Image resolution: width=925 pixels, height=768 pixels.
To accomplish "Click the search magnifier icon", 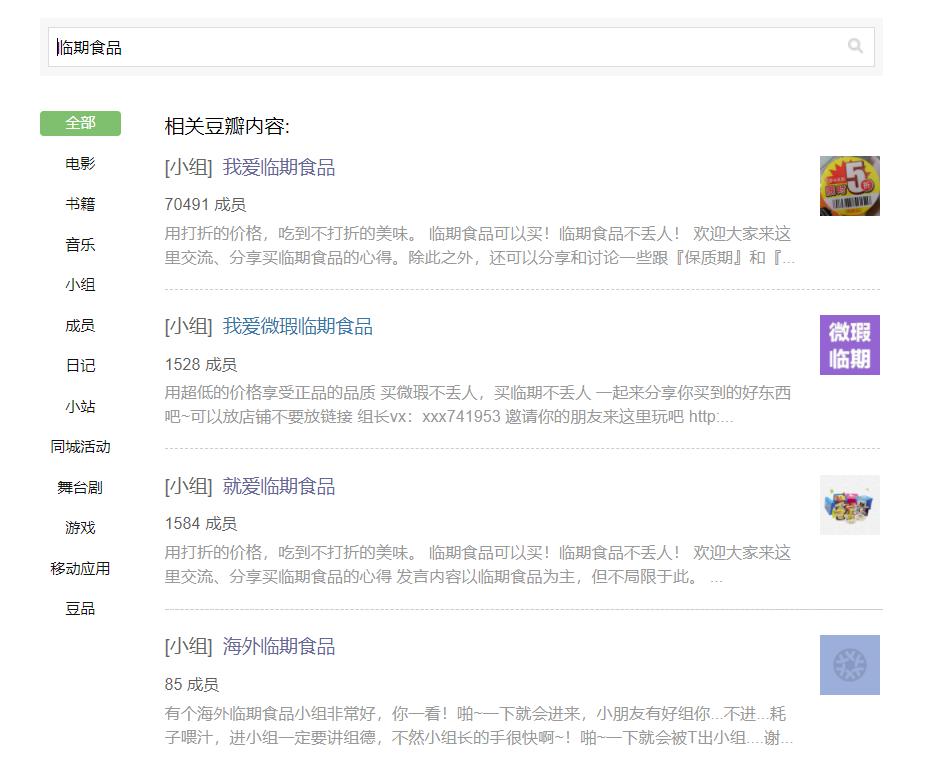I will (855, 46).
